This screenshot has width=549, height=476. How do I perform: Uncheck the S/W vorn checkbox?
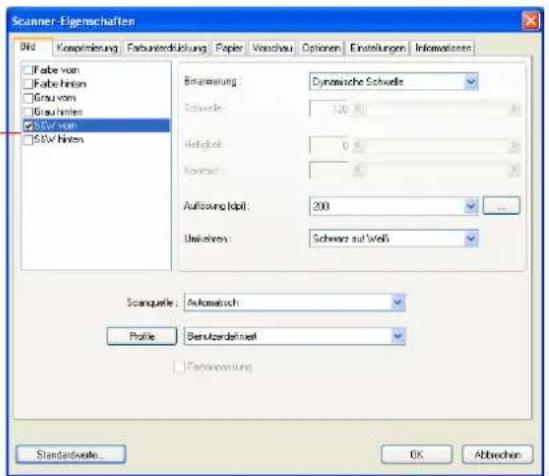(28, 126)
